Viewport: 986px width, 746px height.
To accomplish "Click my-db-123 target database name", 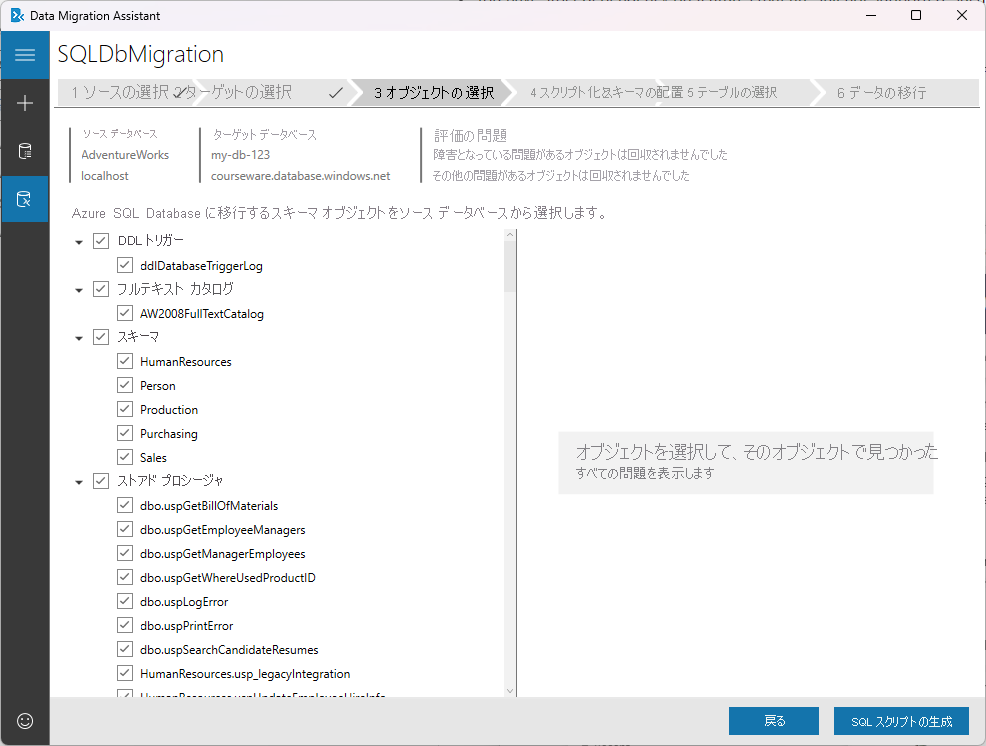I will click(x=240, y=155).
